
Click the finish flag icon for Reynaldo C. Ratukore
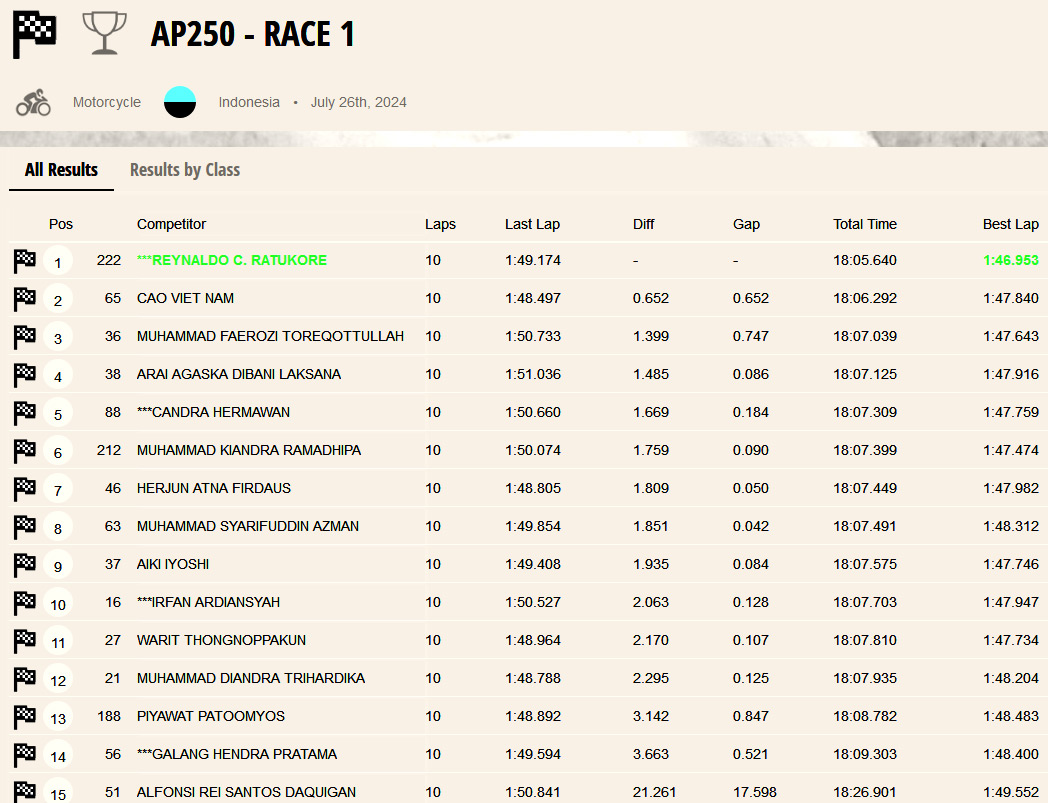25,261
